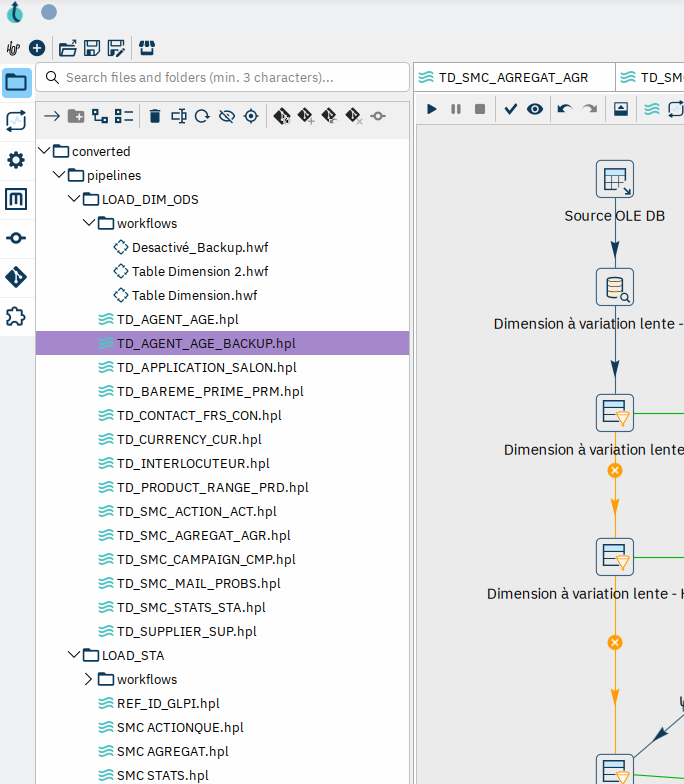Select TD_SUPPLIER_SUP.hpl
This screenshot has height=784, width=684.
186,632
